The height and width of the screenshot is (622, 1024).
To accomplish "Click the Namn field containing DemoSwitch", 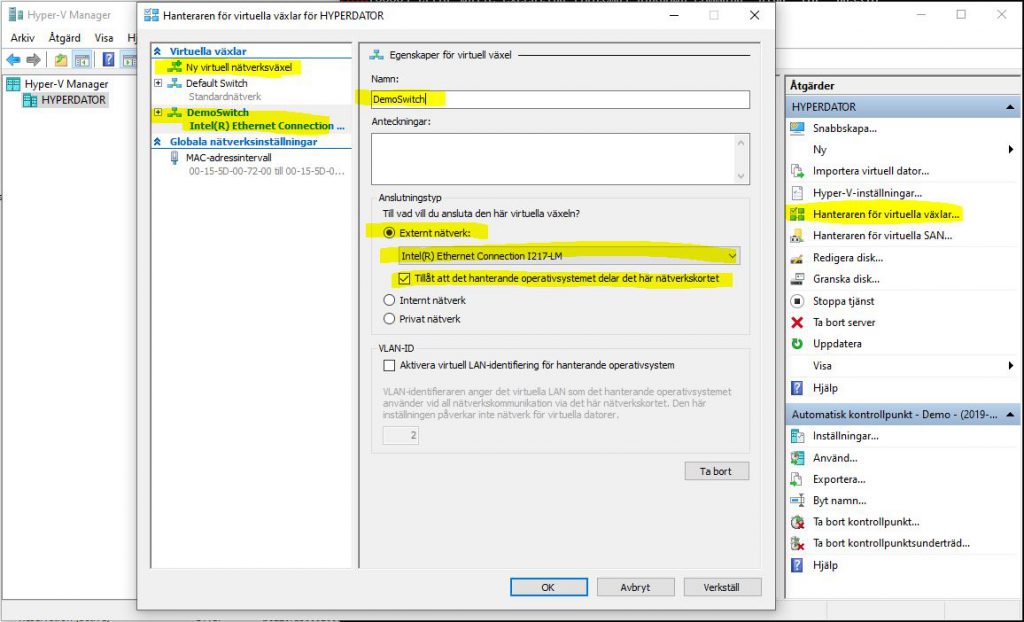I will (x=560, y=99).
